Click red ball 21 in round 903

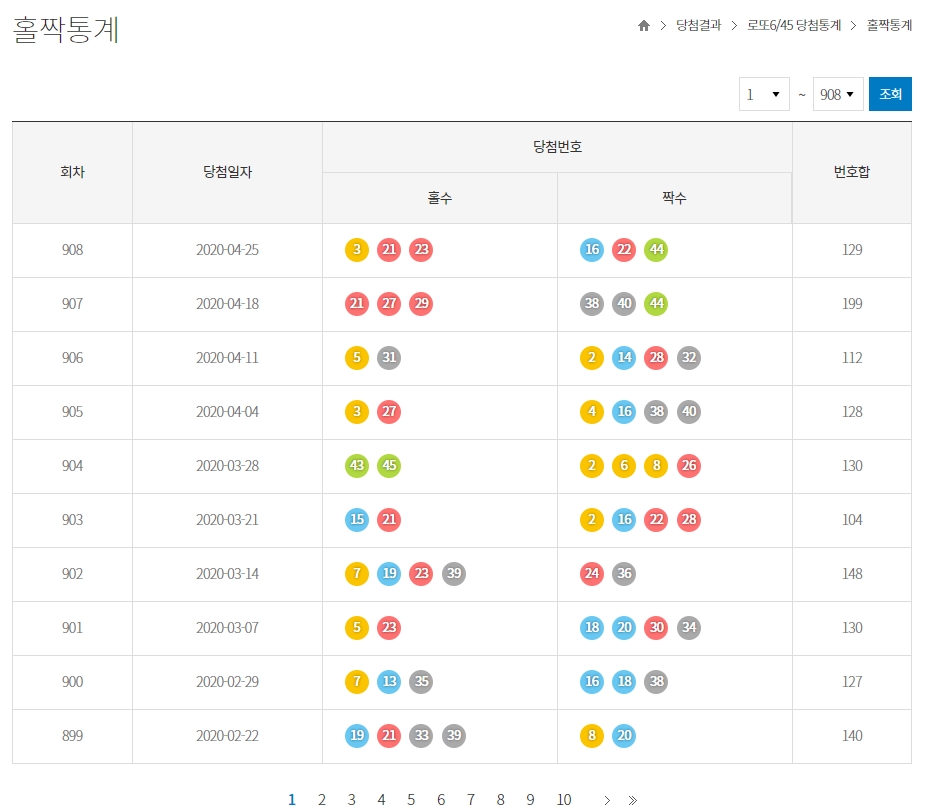coord(389,520)
